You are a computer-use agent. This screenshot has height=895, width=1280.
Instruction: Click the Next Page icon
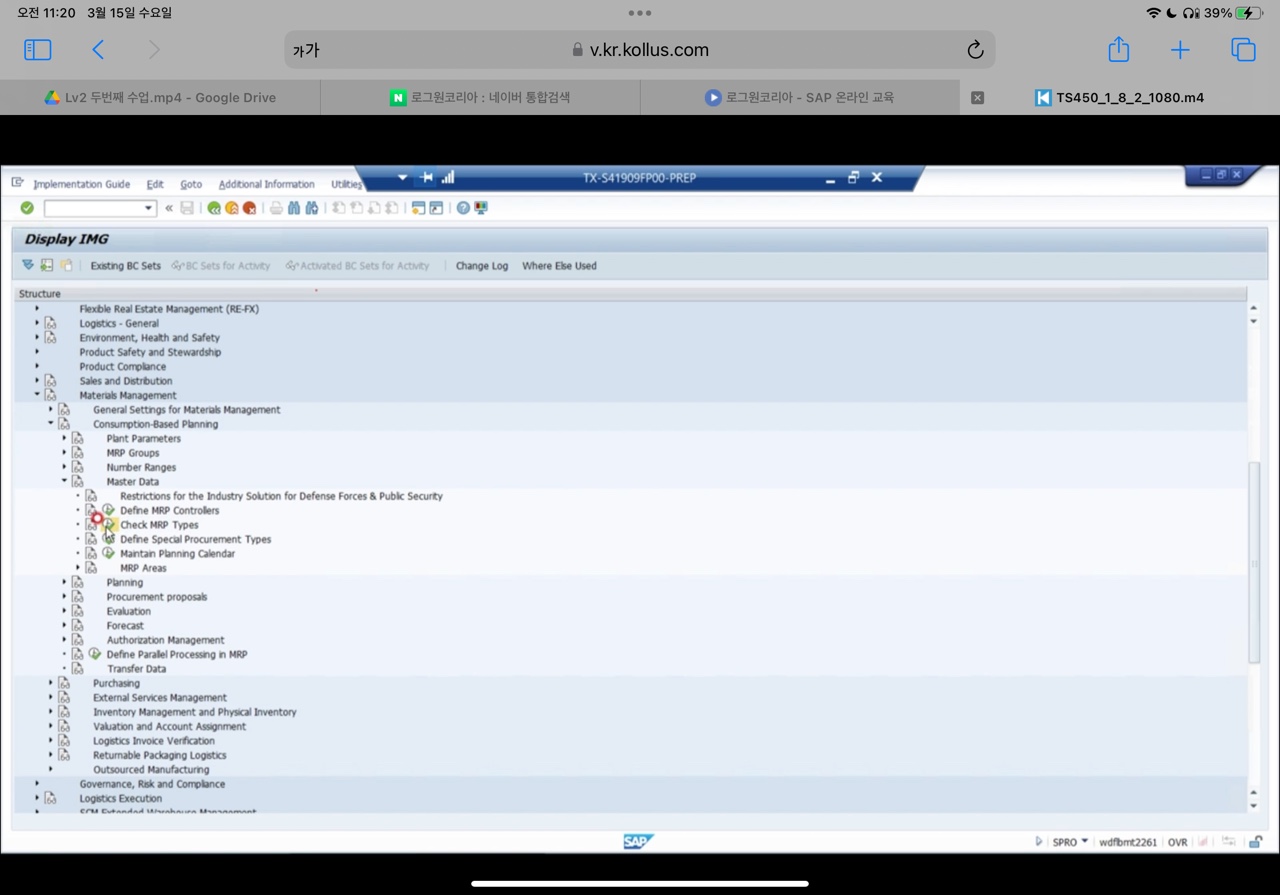(374, 208)
